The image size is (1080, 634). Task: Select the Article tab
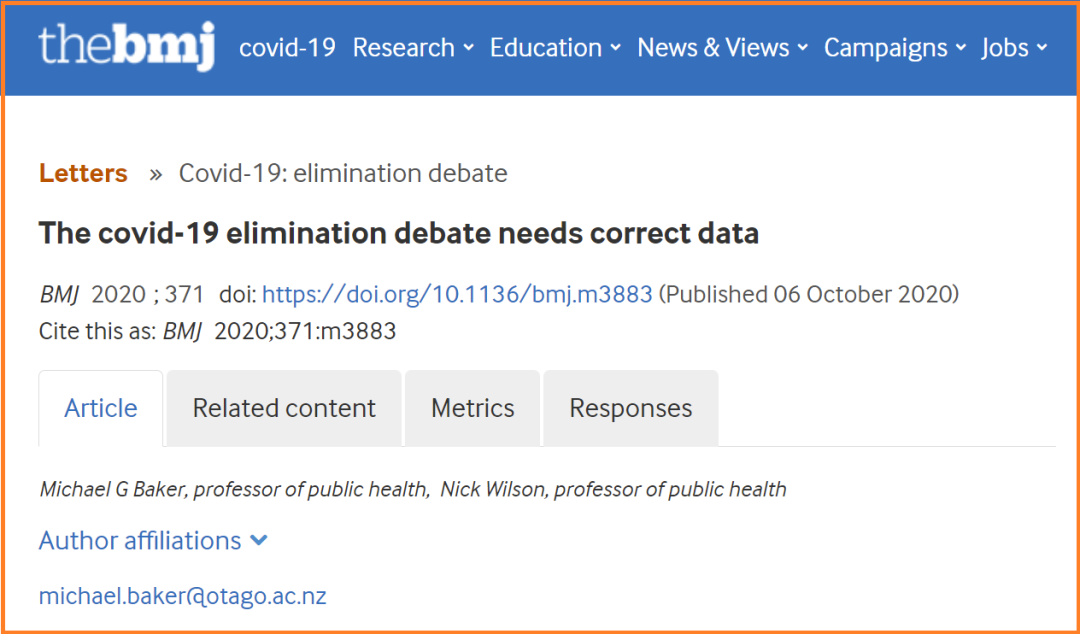pos(101,408)
